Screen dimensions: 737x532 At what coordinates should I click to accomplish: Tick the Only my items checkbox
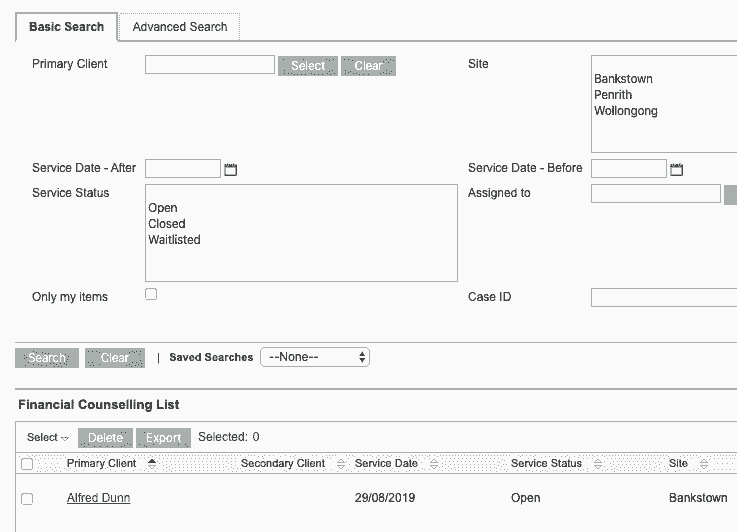pyautogui.click(x=152, y=294)
